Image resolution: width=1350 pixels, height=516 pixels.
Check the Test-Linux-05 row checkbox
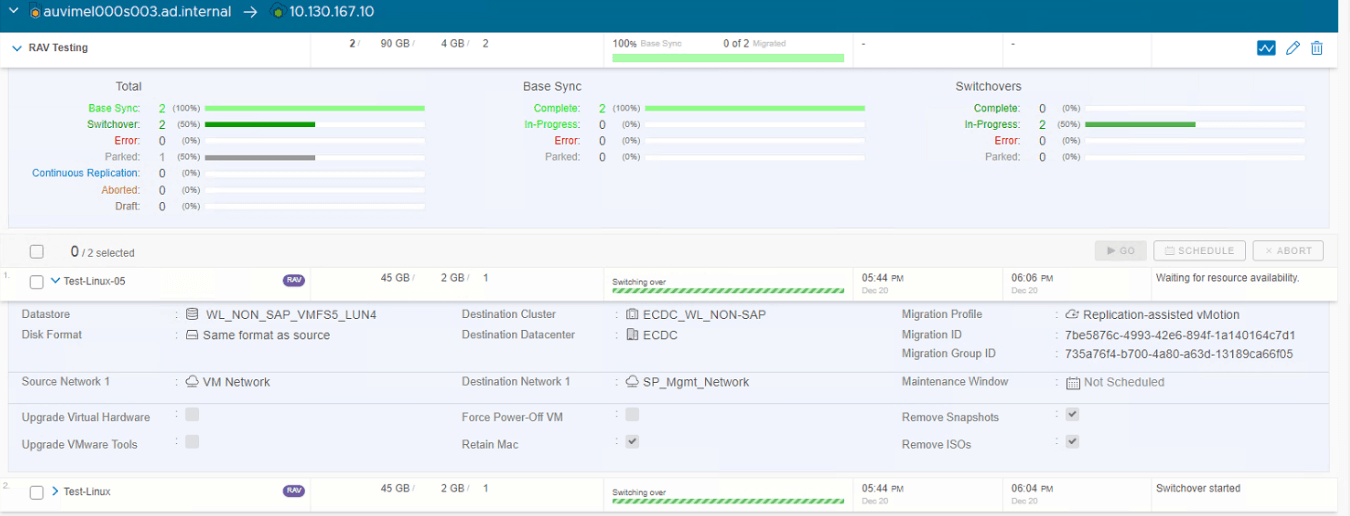pos(37,282)
